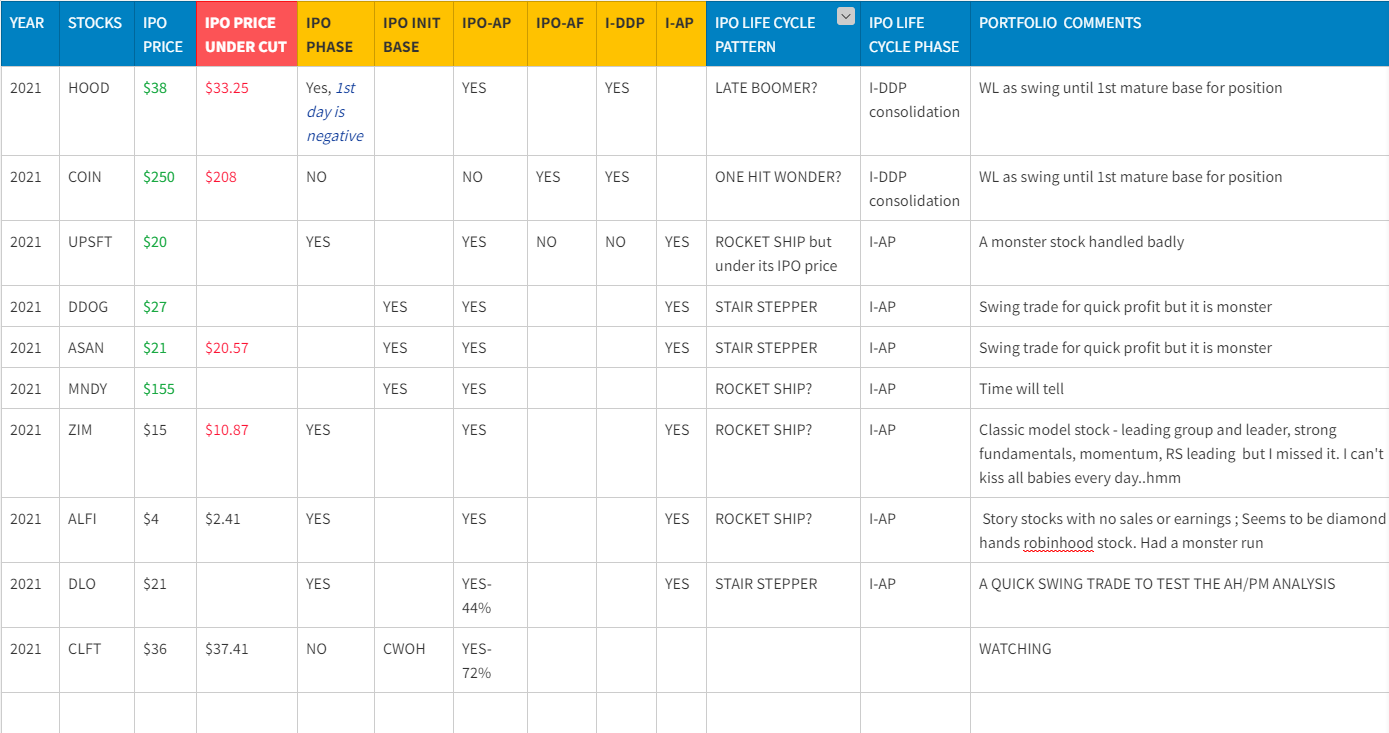Select ROCKET SHIP? cell in MNDY row

tap(783, 388)
